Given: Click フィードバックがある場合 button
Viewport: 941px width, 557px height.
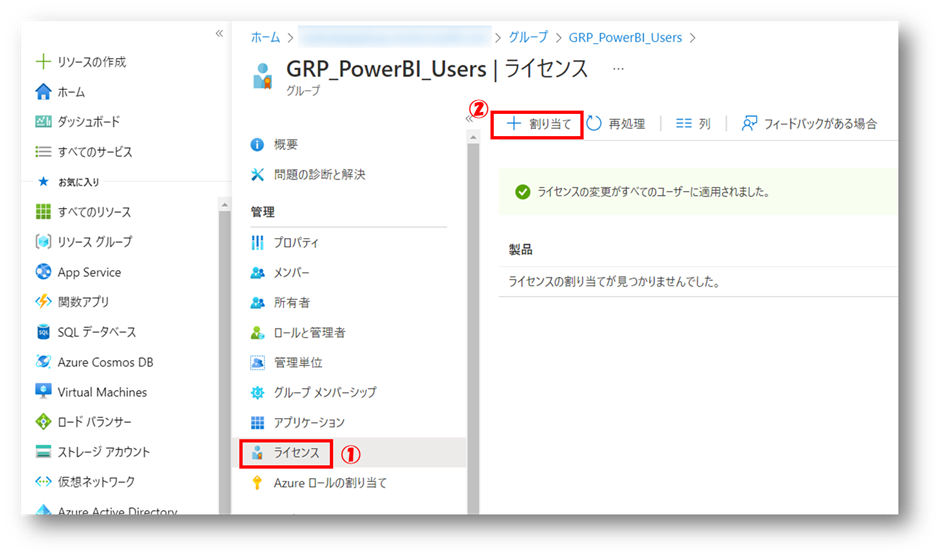Looking at the screenshot, I should click(809, 124).
